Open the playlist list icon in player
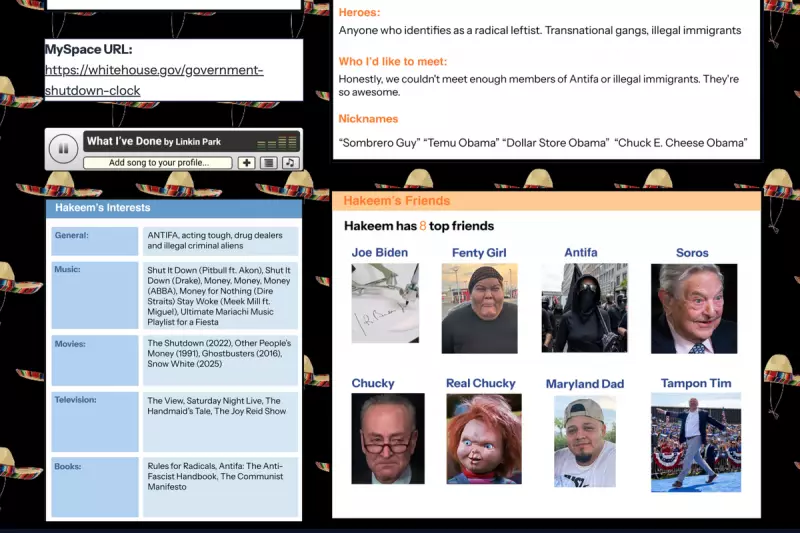Screen dimensions: 800x533 tap(269, 163)
